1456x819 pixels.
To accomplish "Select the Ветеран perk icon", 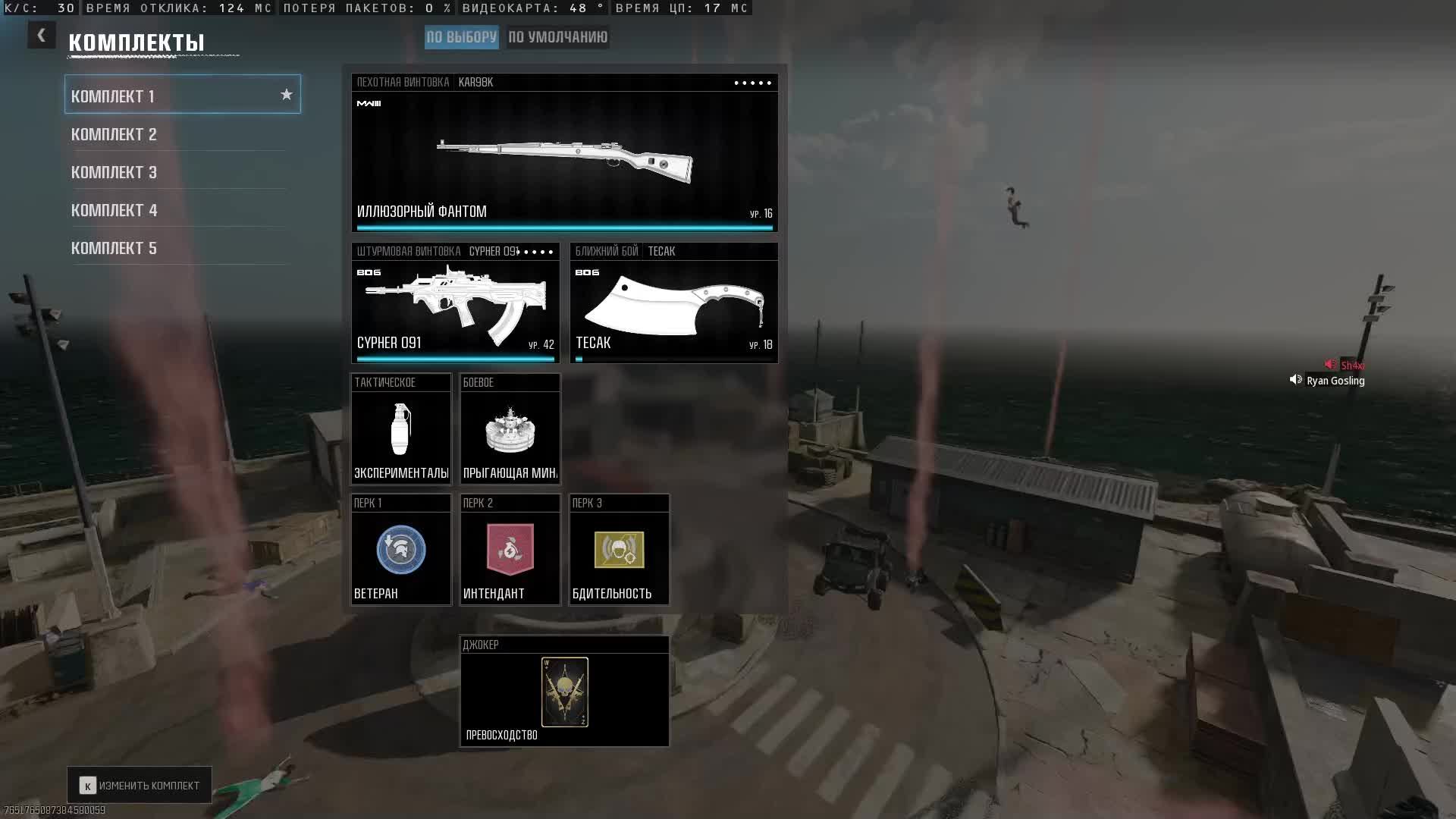I will point(400,550).
